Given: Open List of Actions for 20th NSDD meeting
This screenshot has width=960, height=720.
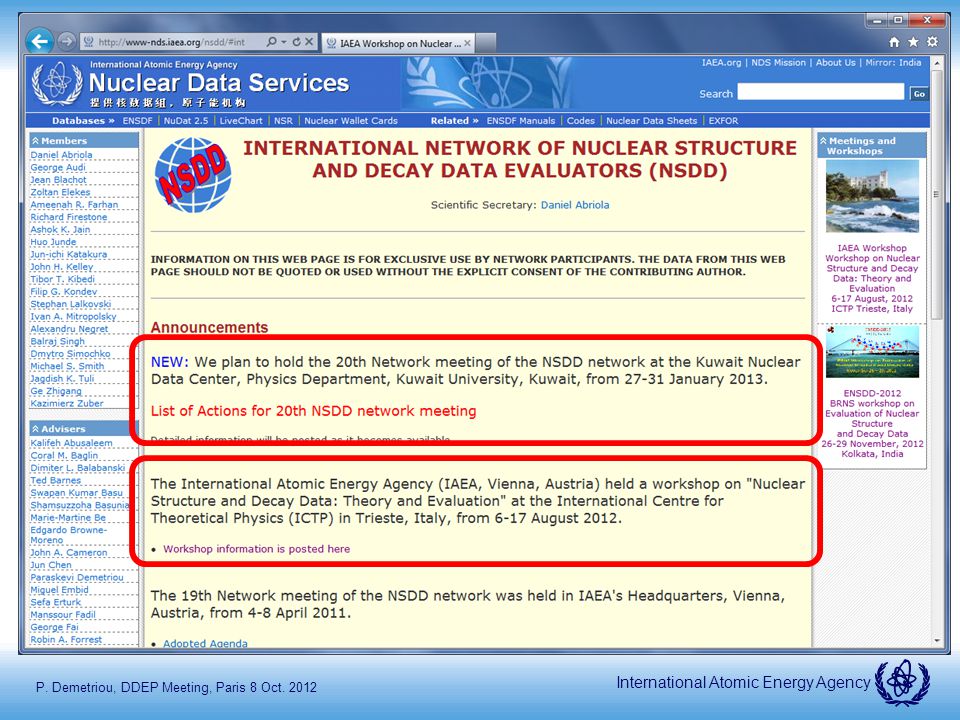Looking at the screenshot, I should click(x=313, y=411).
